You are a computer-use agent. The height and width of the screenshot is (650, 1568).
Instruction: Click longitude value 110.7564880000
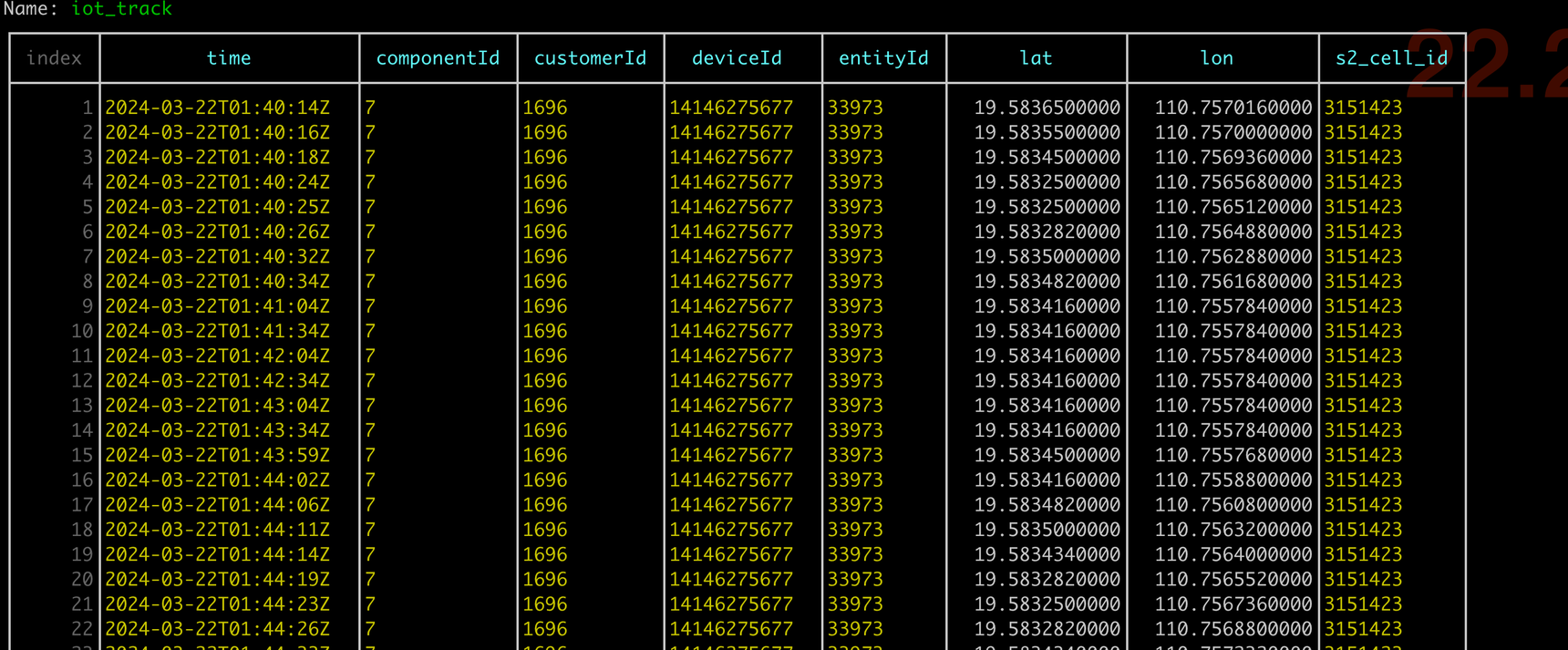tap(1233, 232)
